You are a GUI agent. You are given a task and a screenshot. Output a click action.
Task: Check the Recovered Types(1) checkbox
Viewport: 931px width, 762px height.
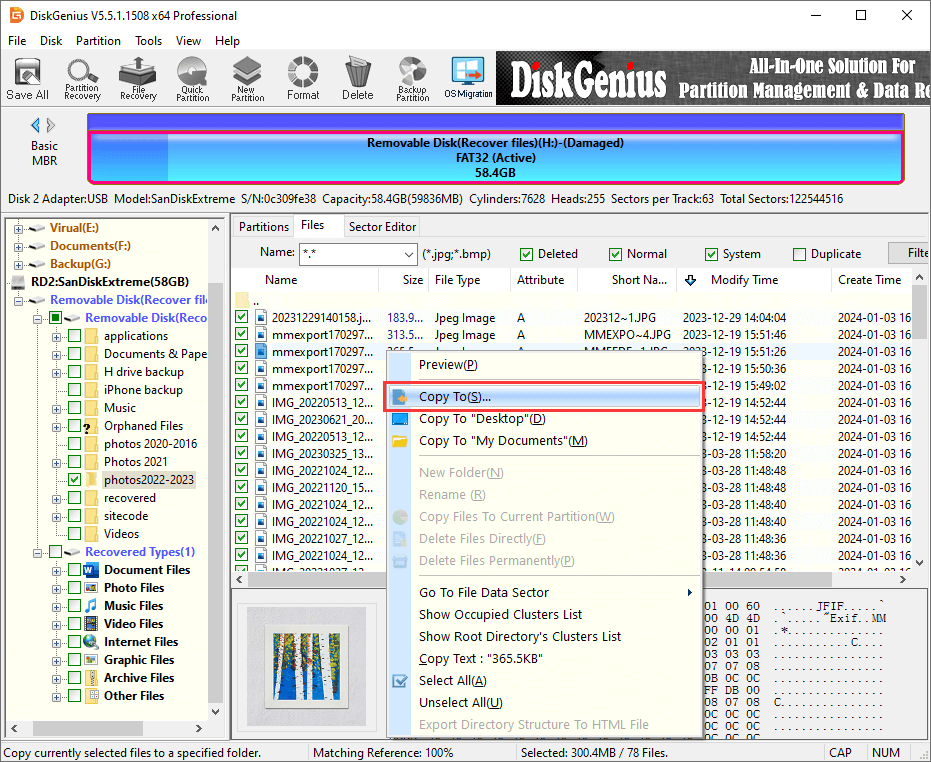(55, 552)
